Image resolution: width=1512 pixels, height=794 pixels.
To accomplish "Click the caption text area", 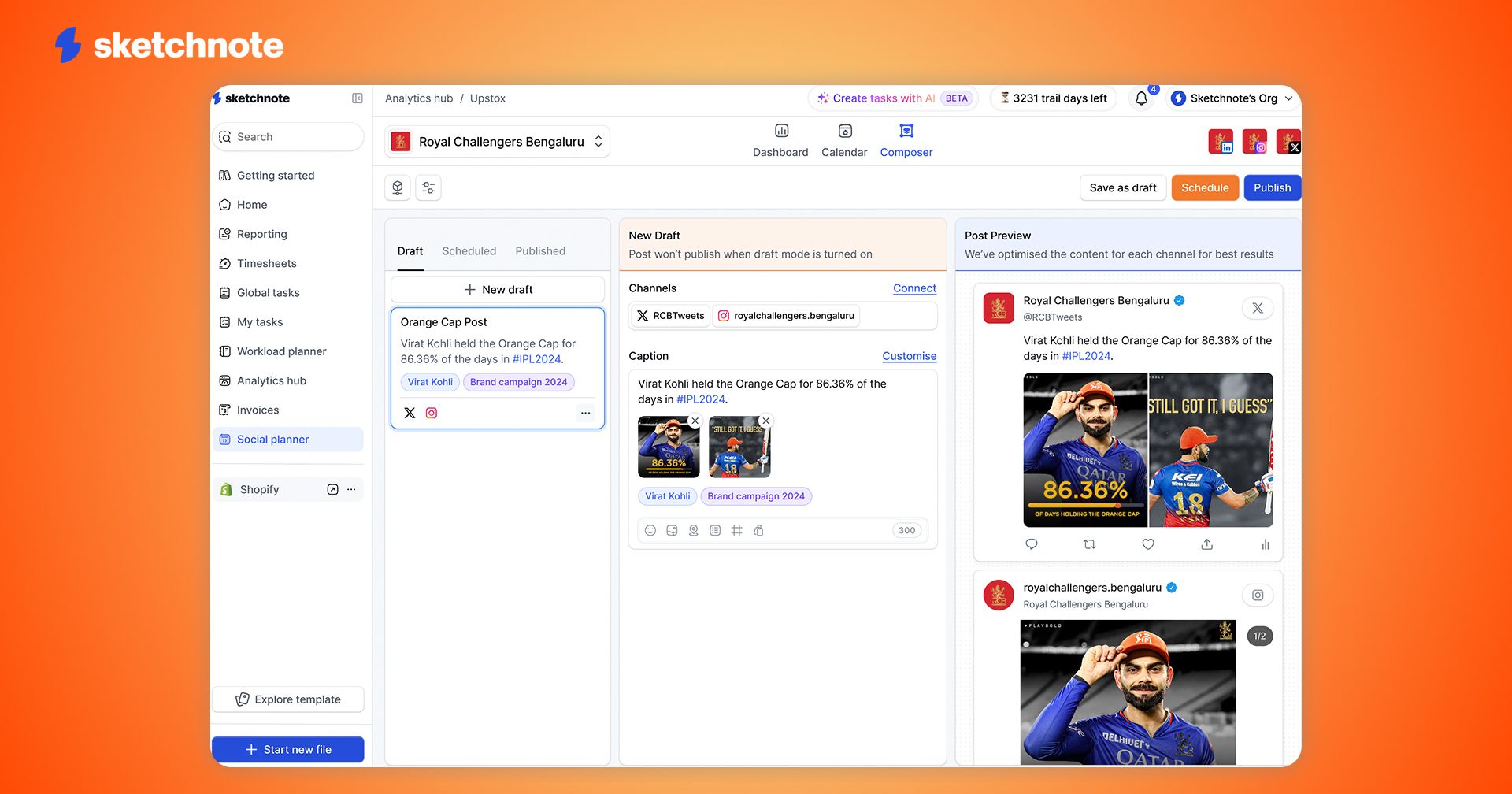I will [x=762, y=391].
